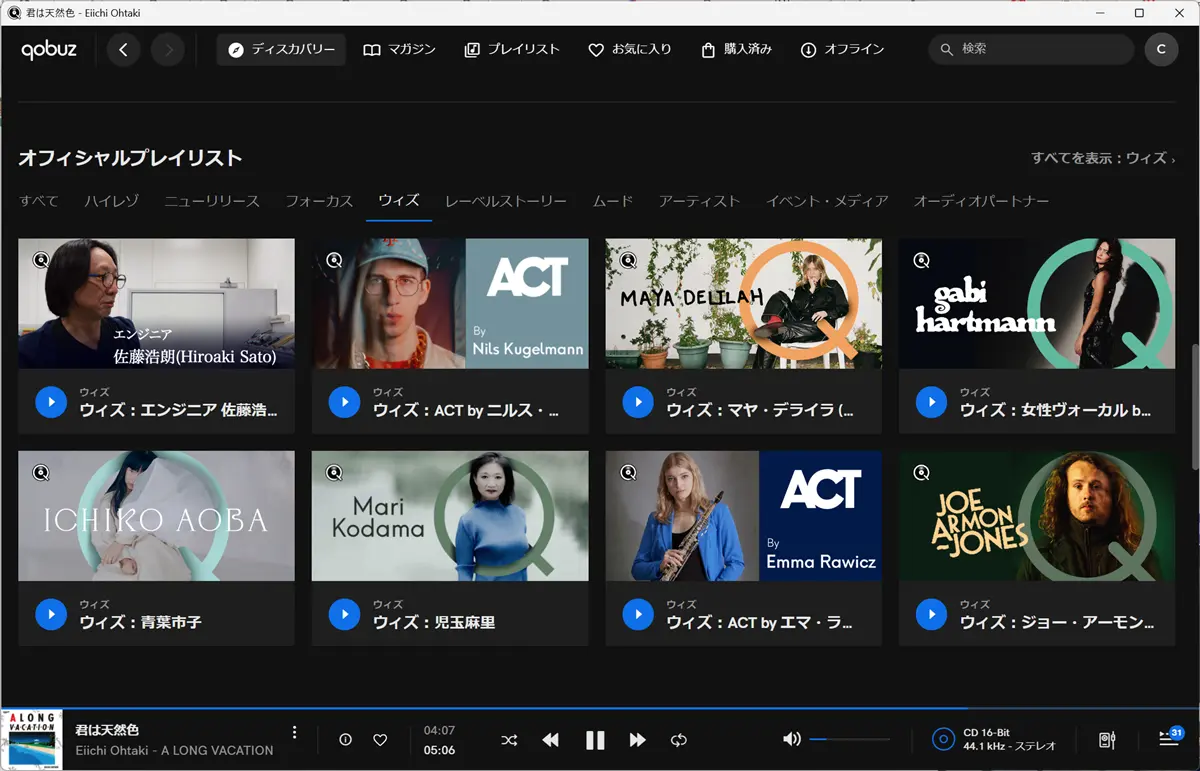Open the ウィズ：青葉市子 playlist title
Screen dimensions: 1200x771
click(141, 622)
